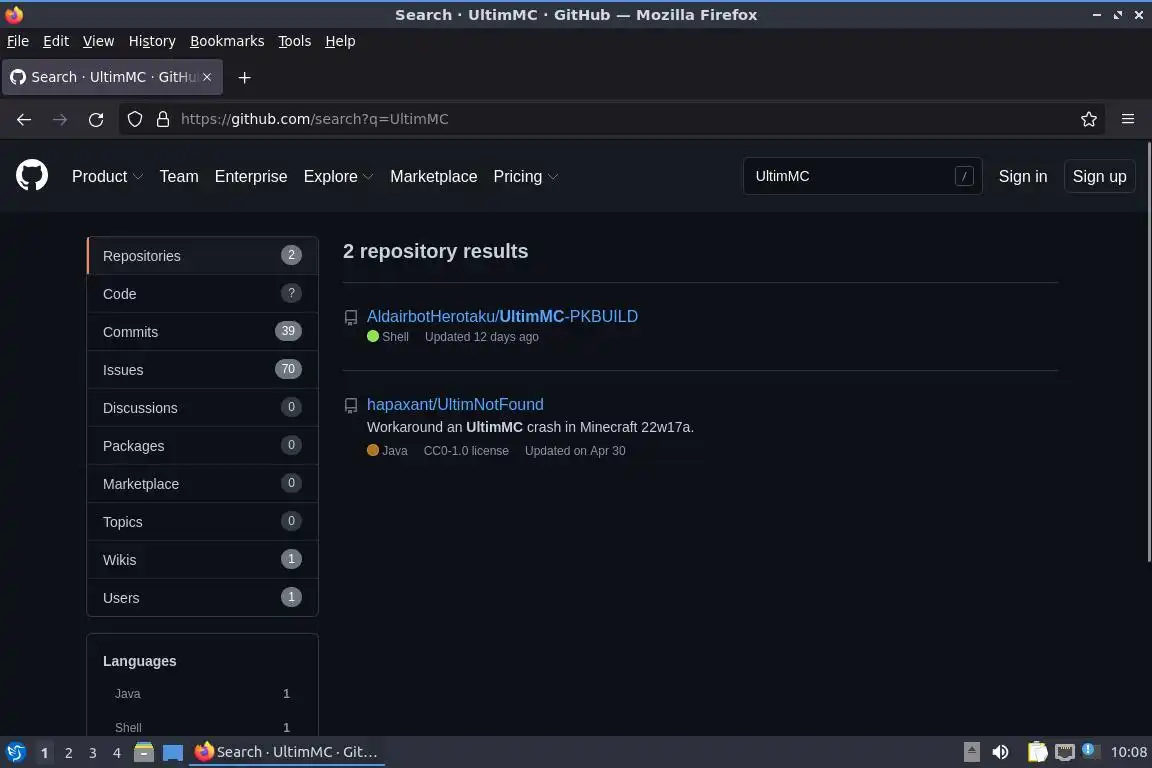Select Code search filter
Screen dimensions: 1152x768
[203, 294]
